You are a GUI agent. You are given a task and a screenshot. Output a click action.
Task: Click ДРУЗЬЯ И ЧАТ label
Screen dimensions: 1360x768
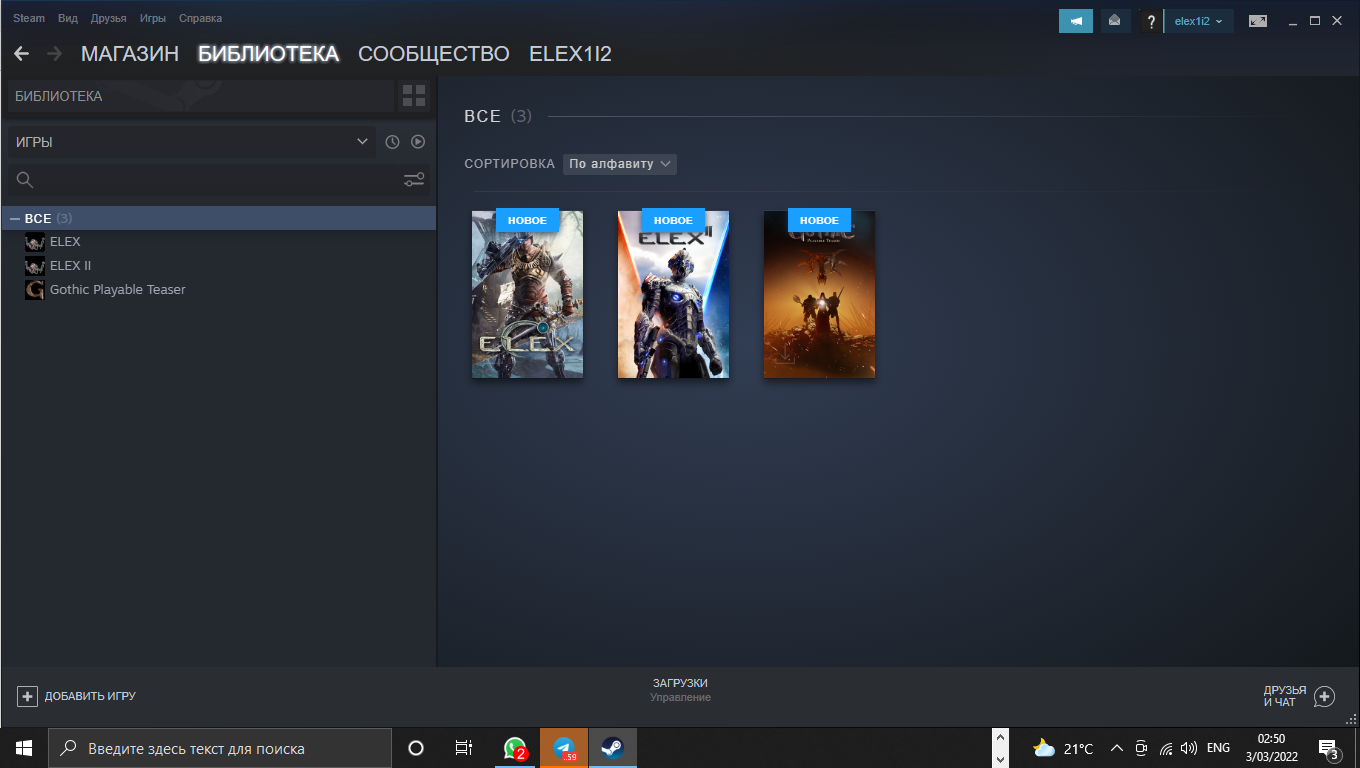(x=1285, y=696)
